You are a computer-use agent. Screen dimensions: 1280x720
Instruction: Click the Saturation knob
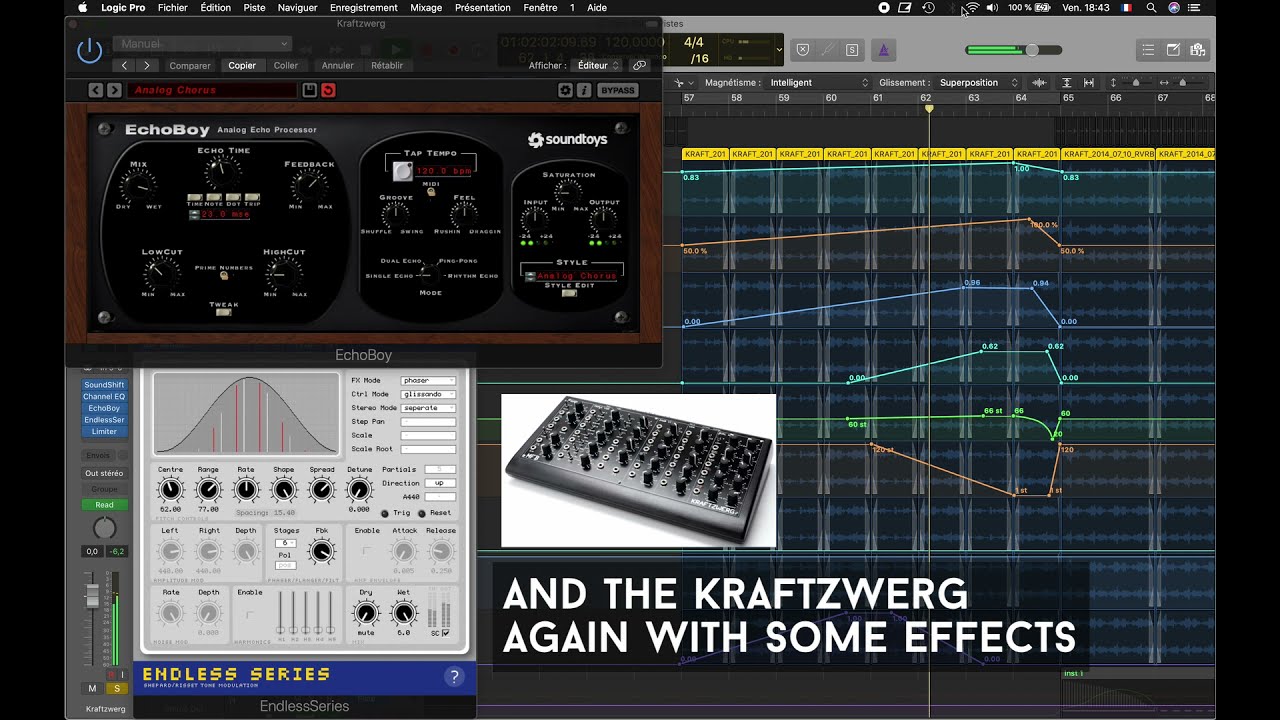[568, 193]
